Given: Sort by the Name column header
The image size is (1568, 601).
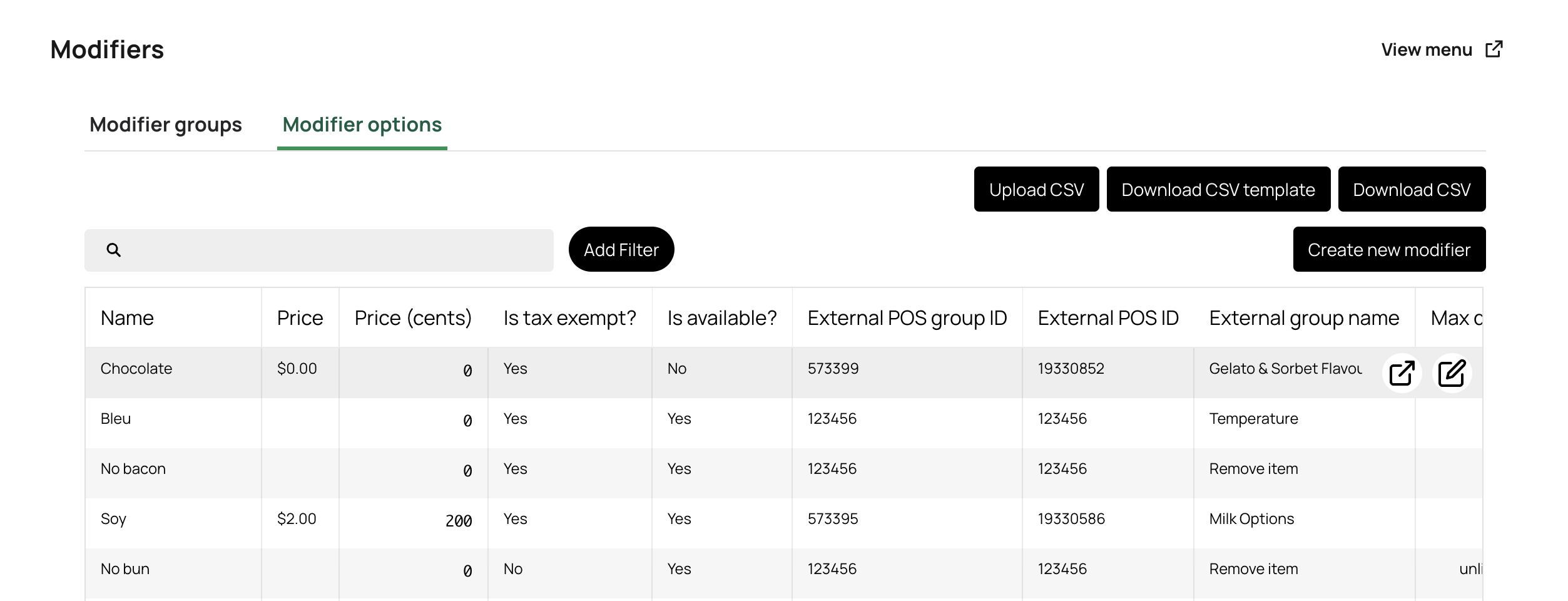Looking at the screenshot, I should pyautogui.click(x=127, y=318).
